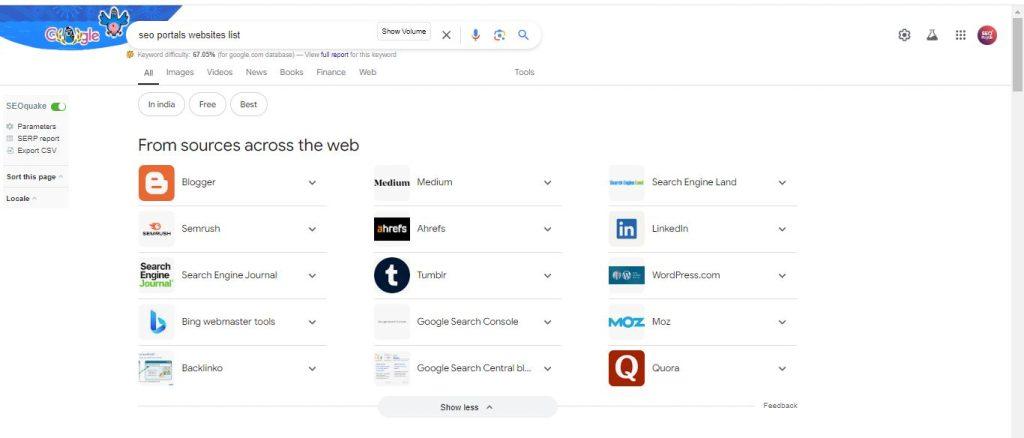Image resolution: width=1024 pixels, height=438 pixels.
Task: Click Google Search Central blog thumbnail
Action: [x=392, y=368]
